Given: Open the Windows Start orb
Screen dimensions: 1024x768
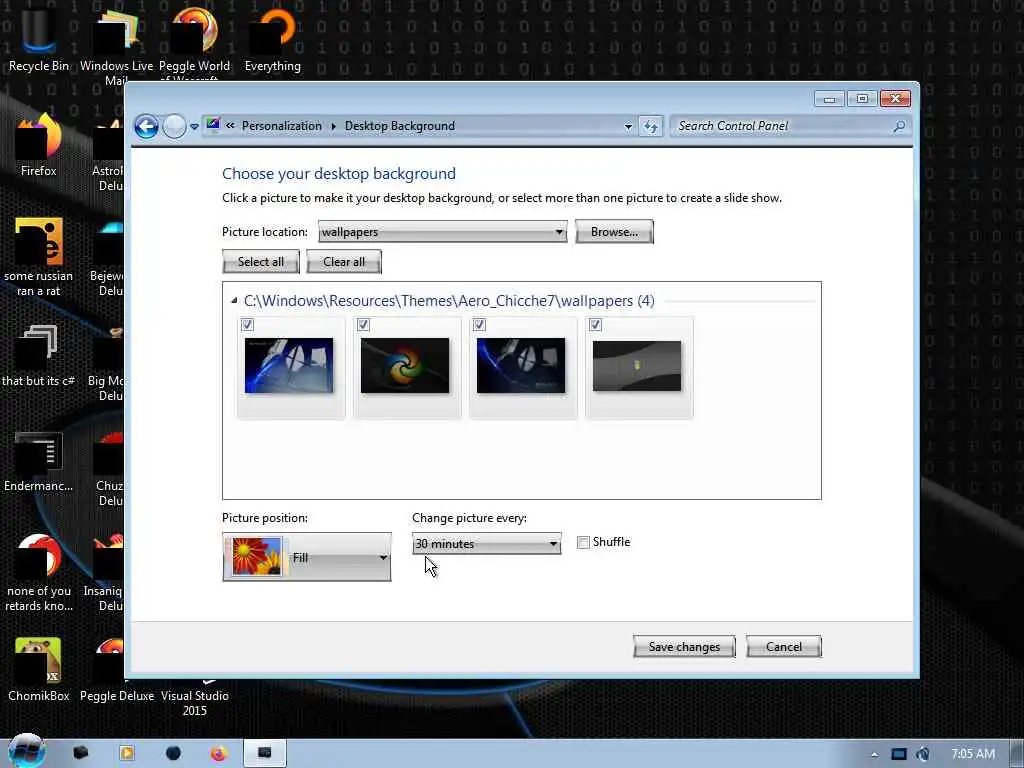Looking at the screenshot, I should (x=26, y=751).
